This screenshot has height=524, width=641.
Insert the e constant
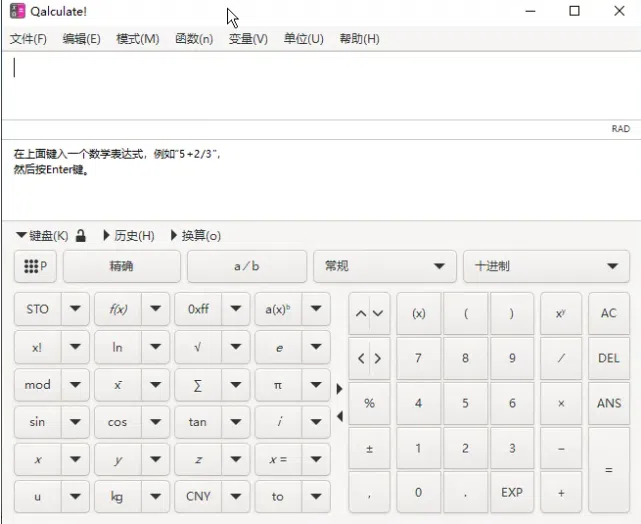278,347
